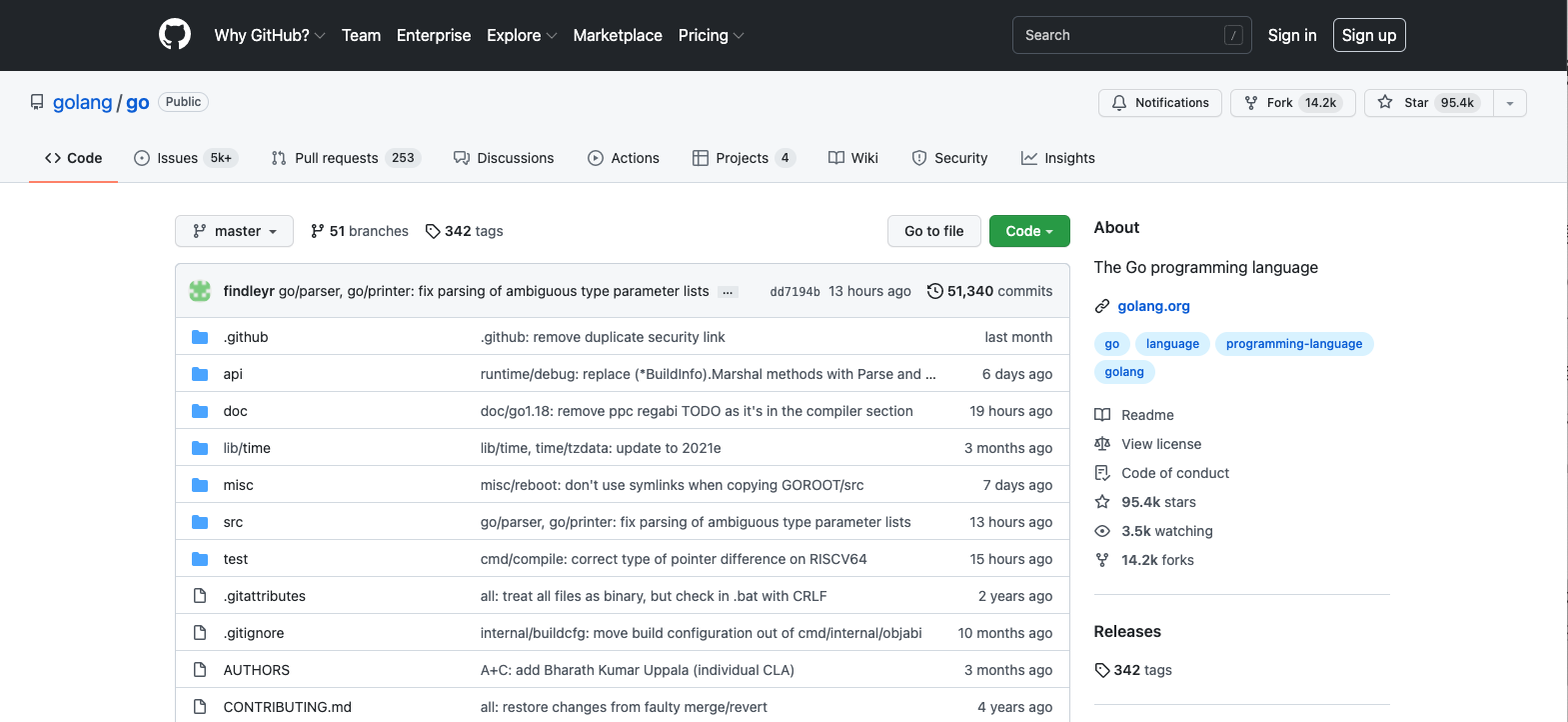Click the api folder icon
Image resolution: width=1568 pixels, height=722 pixels.
(200, 374)
